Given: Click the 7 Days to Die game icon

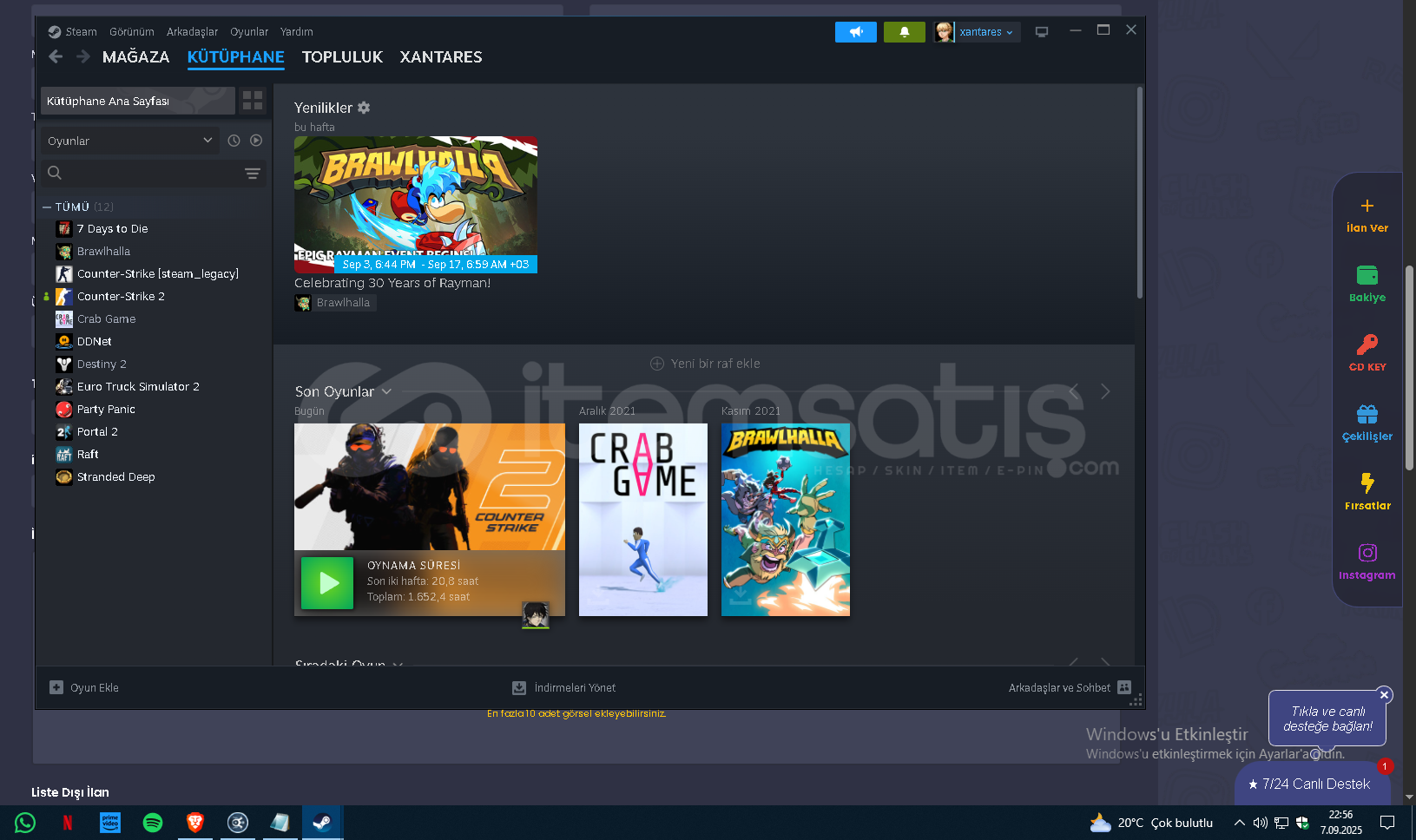Looking at the screenshot, I should coord(64,228).
